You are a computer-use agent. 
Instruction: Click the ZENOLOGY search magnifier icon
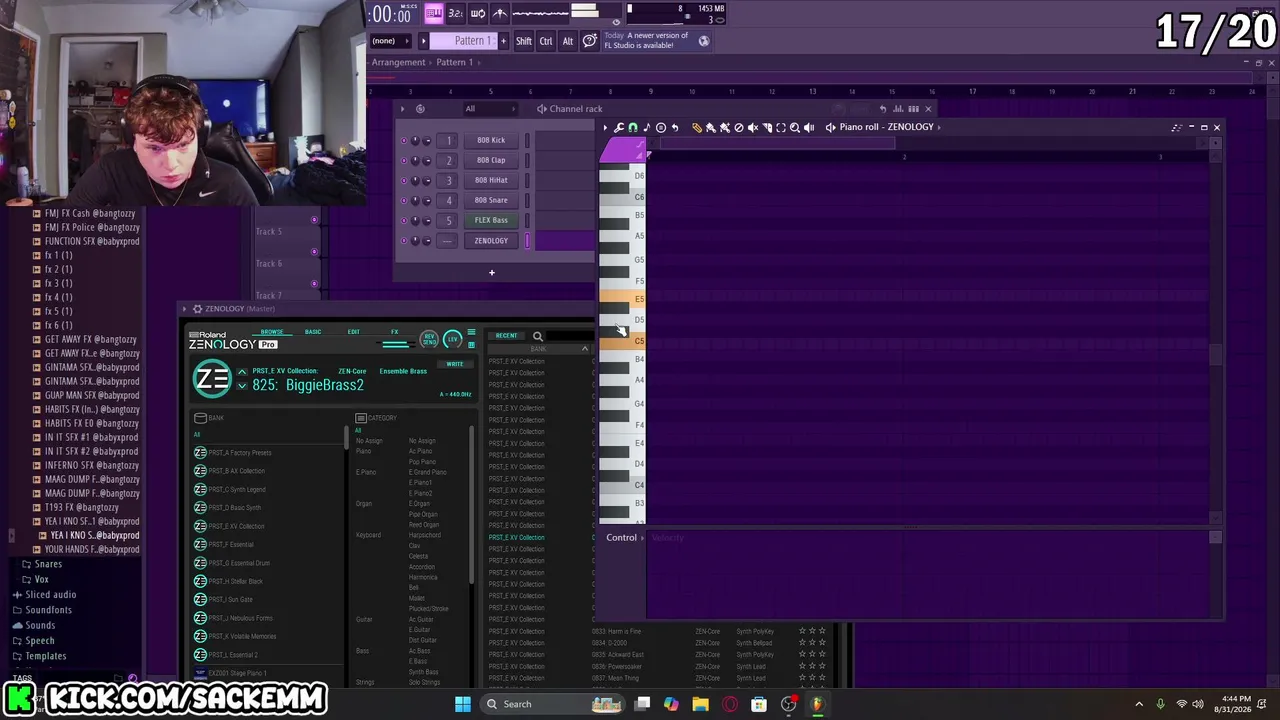(x=538, y=337)
